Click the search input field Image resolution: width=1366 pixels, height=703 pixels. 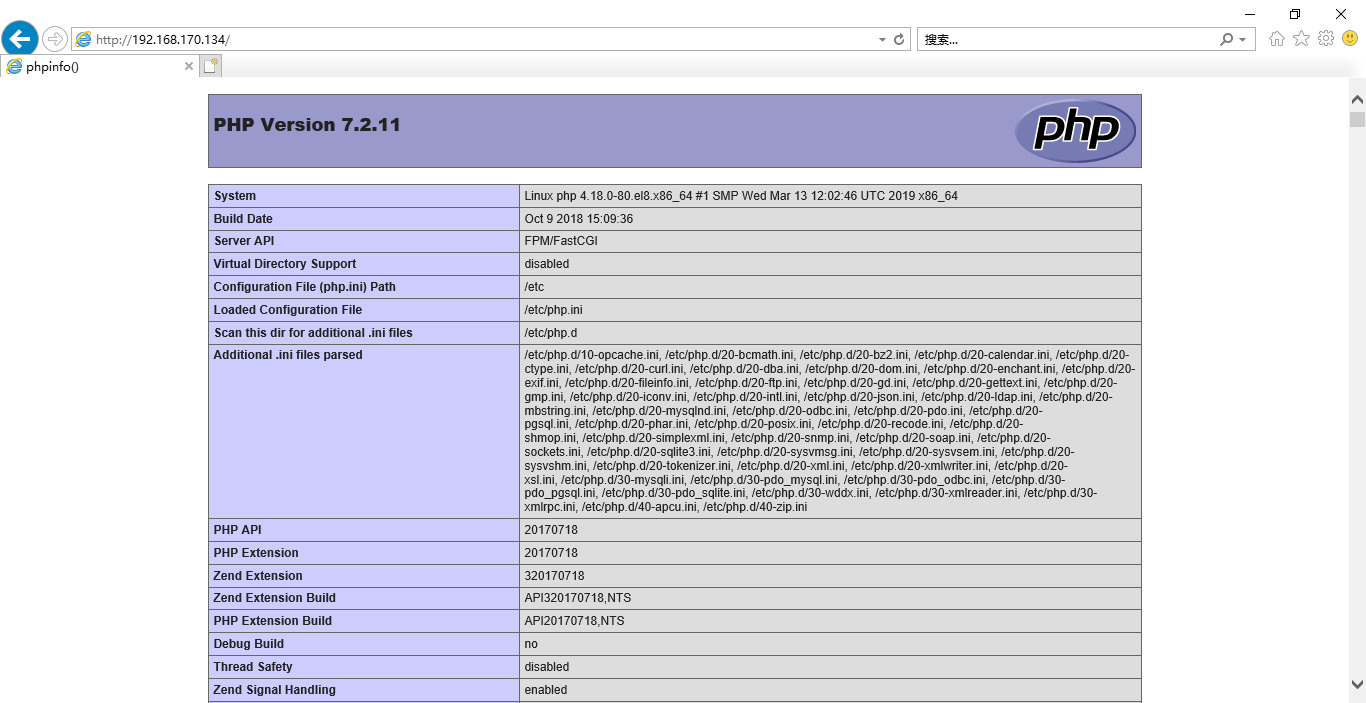click(1068, 39)
